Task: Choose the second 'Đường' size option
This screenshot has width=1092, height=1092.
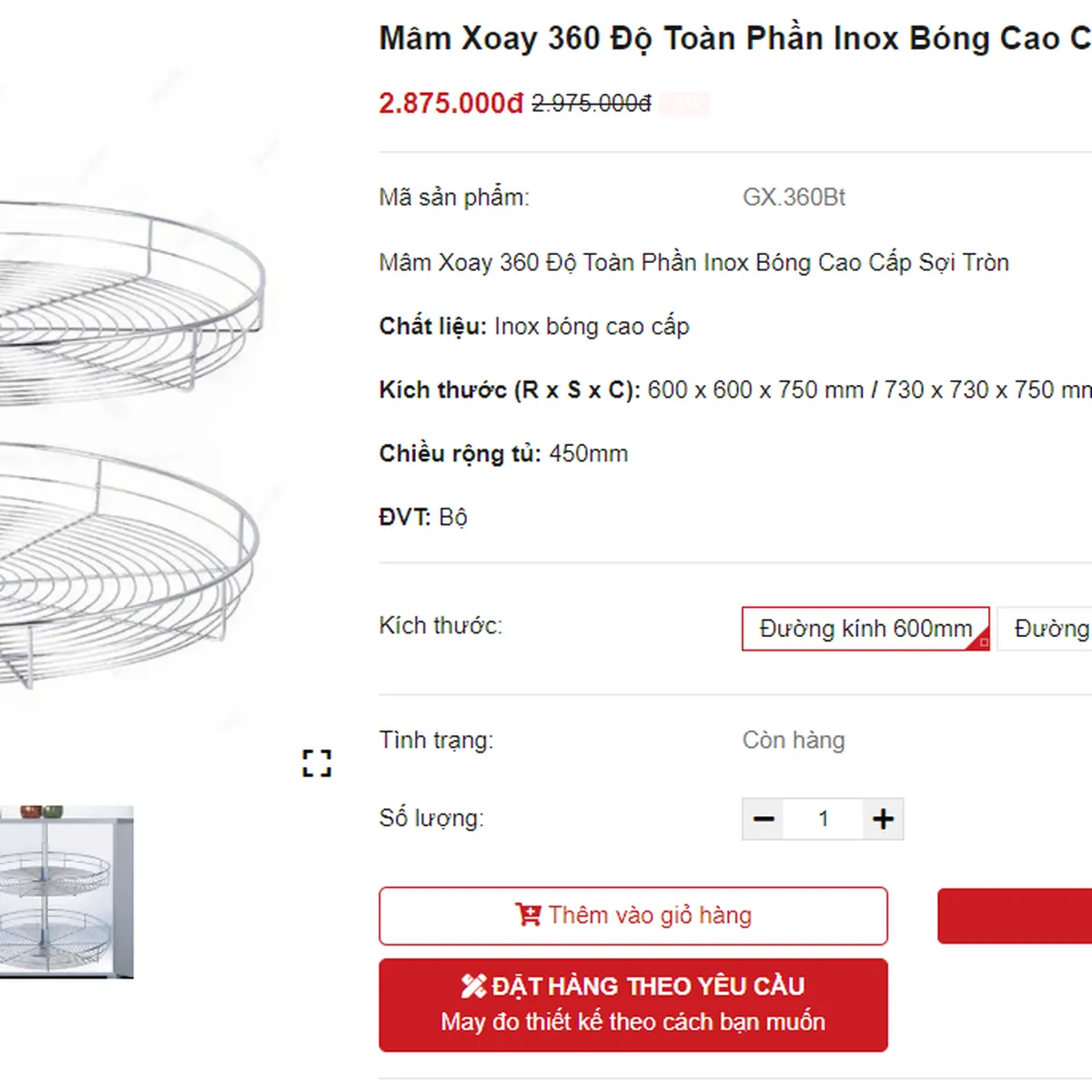Action: 1046,629
